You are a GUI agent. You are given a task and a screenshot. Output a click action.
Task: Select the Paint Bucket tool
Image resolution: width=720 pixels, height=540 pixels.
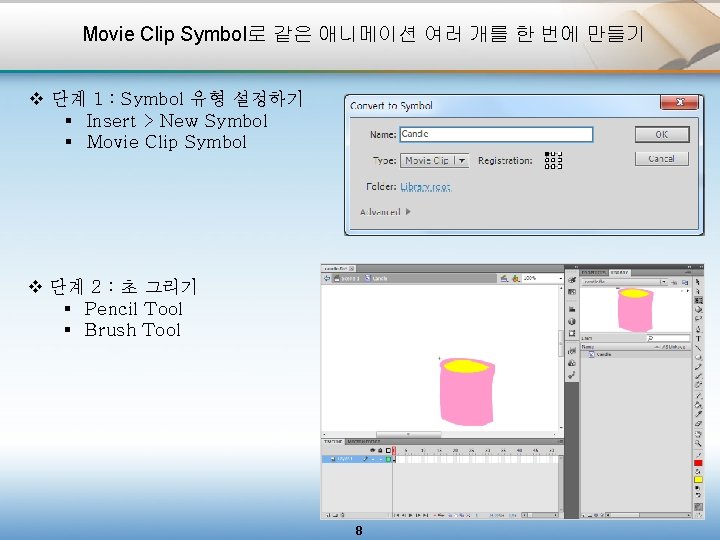698,404
